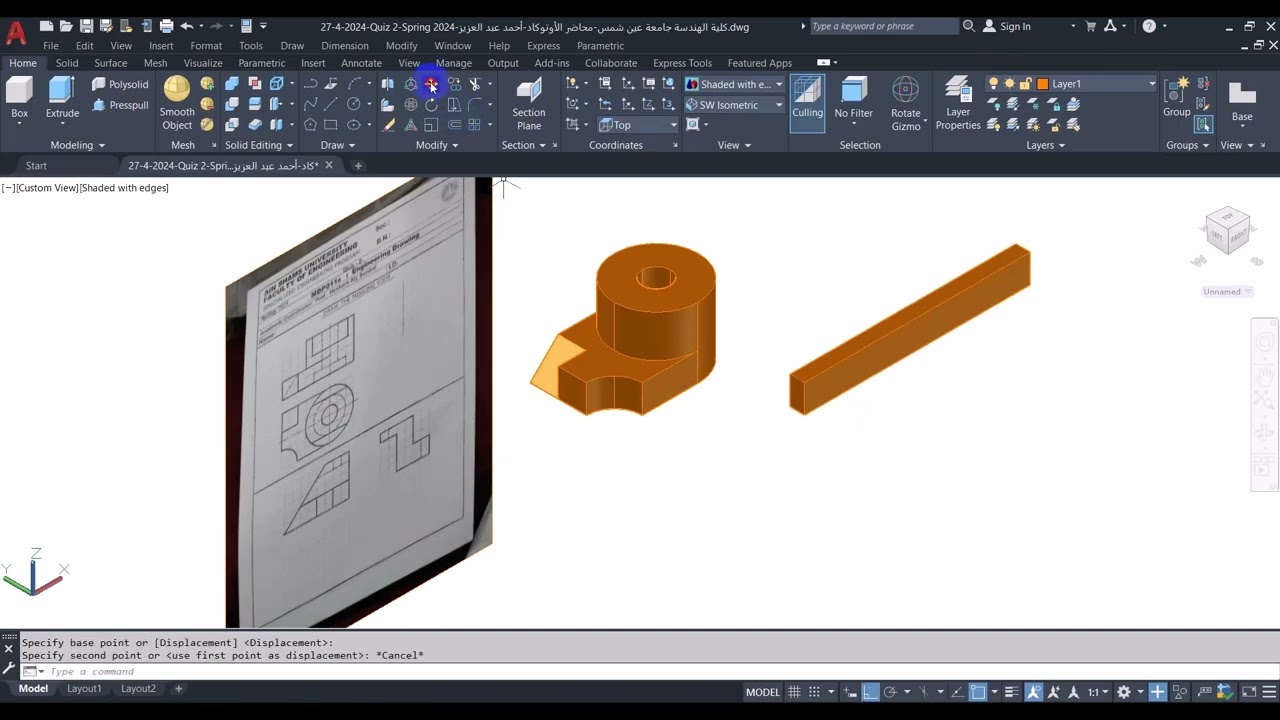The image size is (1280, 720).
Task: Select the Rotate tool in Modify panel
Action: click(x=431, y=105)
